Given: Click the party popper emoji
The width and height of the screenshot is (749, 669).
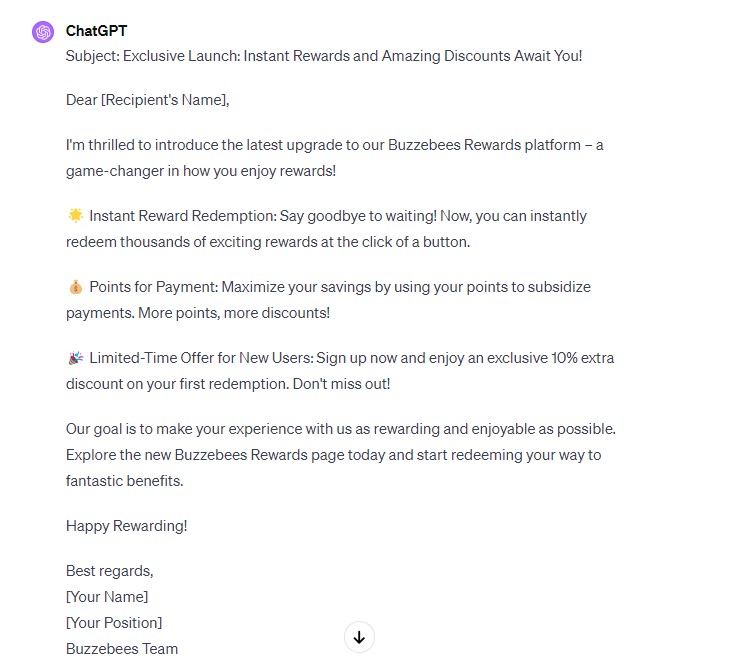Looking at the screenshot, I should (x=75, y=358).
